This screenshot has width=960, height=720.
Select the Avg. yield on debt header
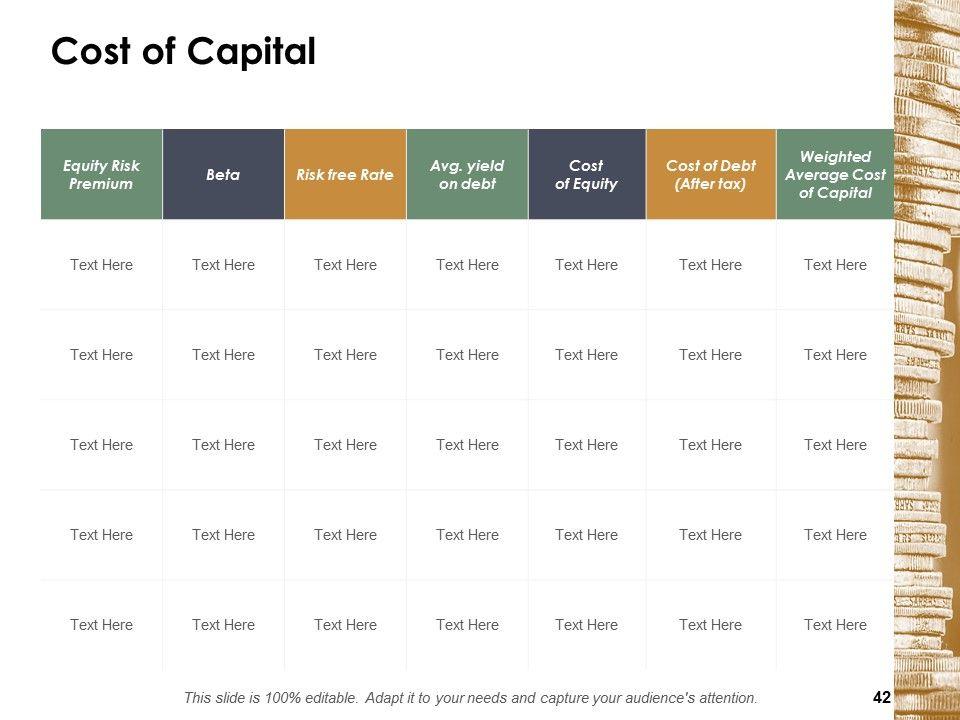(467, 174)
